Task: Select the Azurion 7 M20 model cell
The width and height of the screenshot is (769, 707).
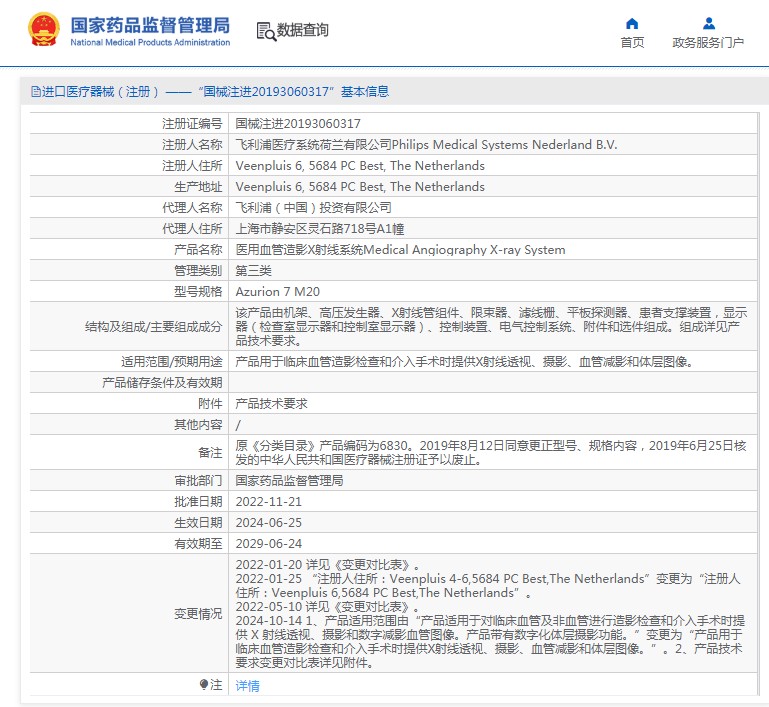Action: [x=276, y=292]
